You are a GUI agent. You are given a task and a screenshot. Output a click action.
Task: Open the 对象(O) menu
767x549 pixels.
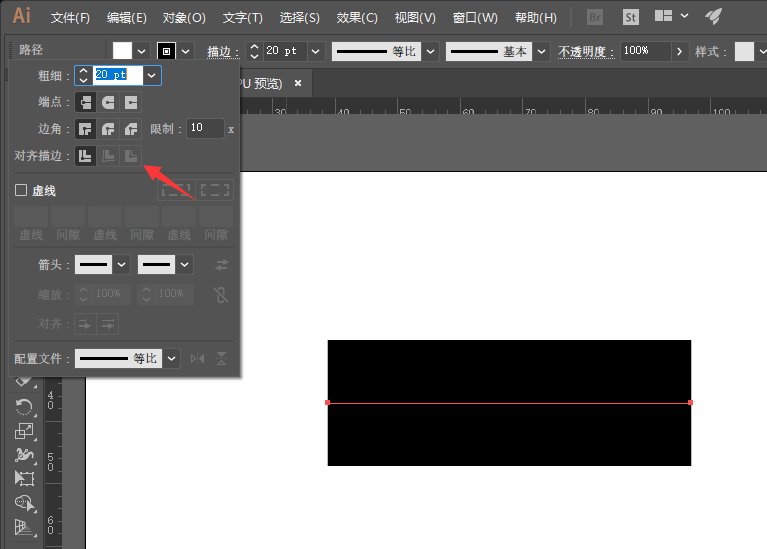point(184,18)
